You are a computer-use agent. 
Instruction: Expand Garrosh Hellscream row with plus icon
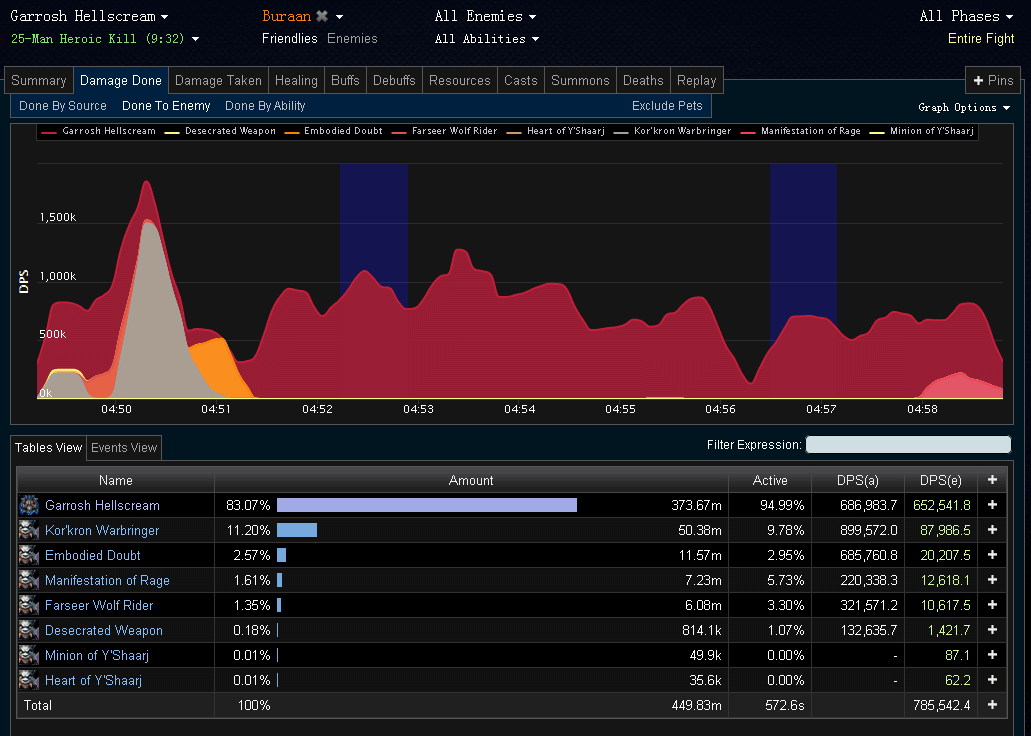tap(992, 506)
